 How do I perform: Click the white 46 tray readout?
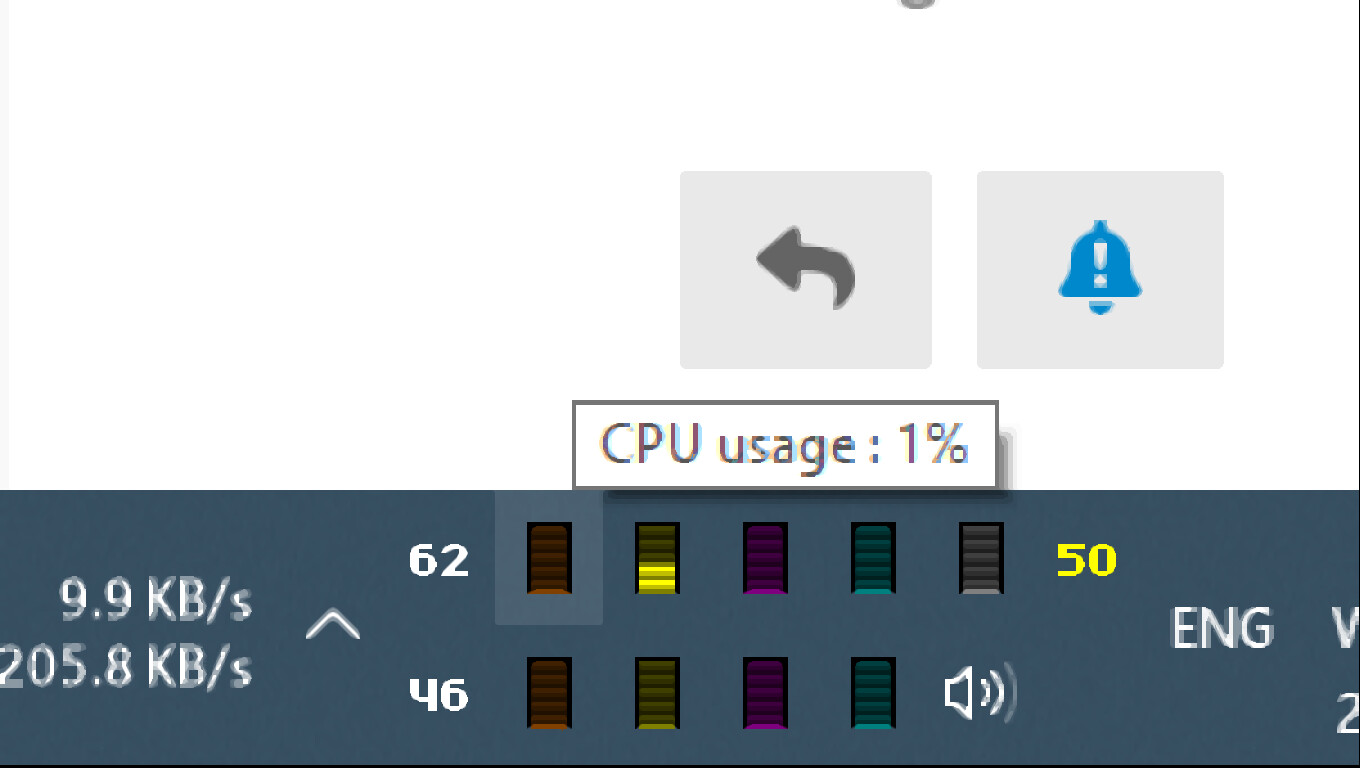pos(439,694)
